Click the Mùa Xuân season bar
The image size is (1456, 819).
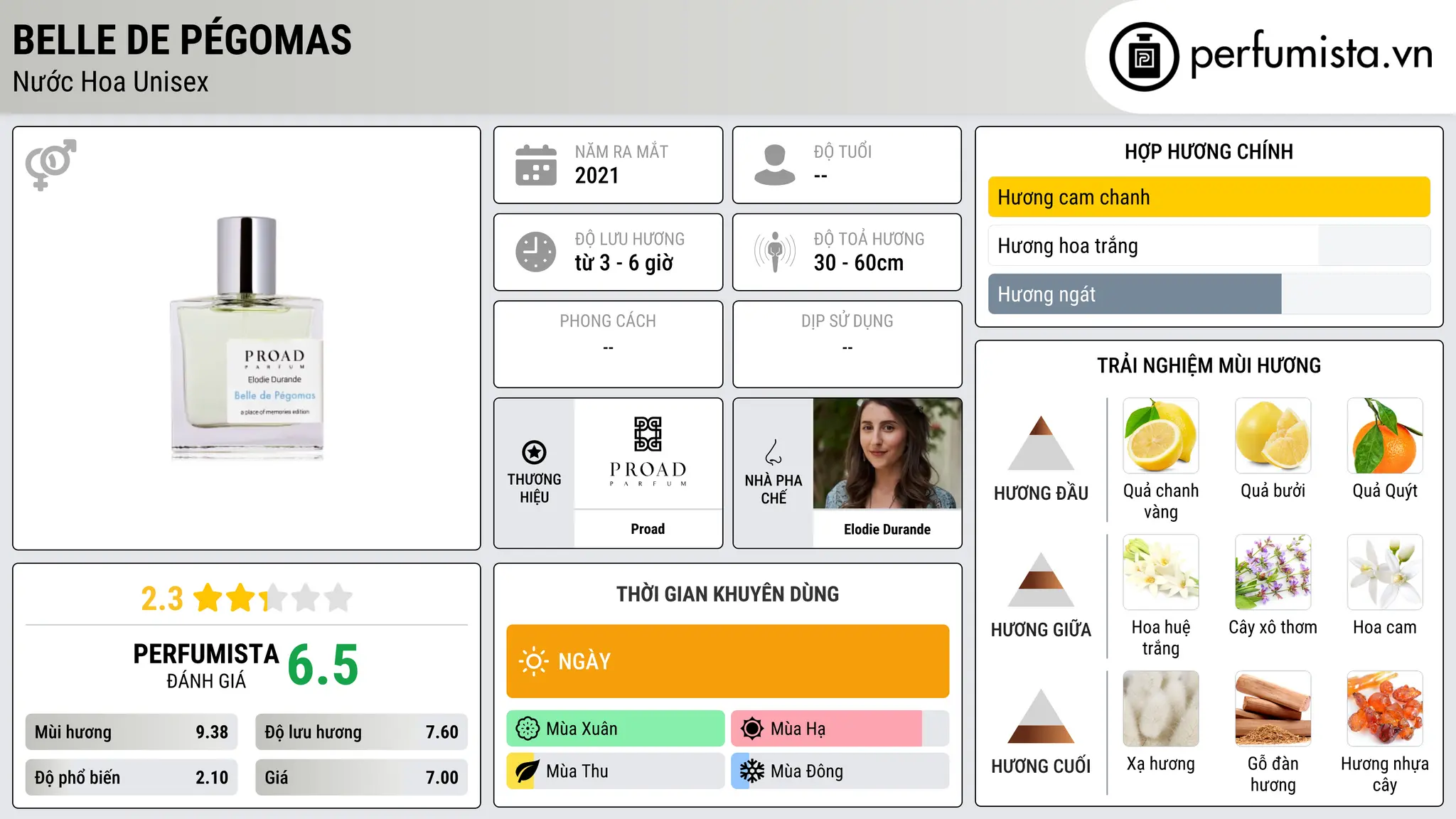coord(616,729)
